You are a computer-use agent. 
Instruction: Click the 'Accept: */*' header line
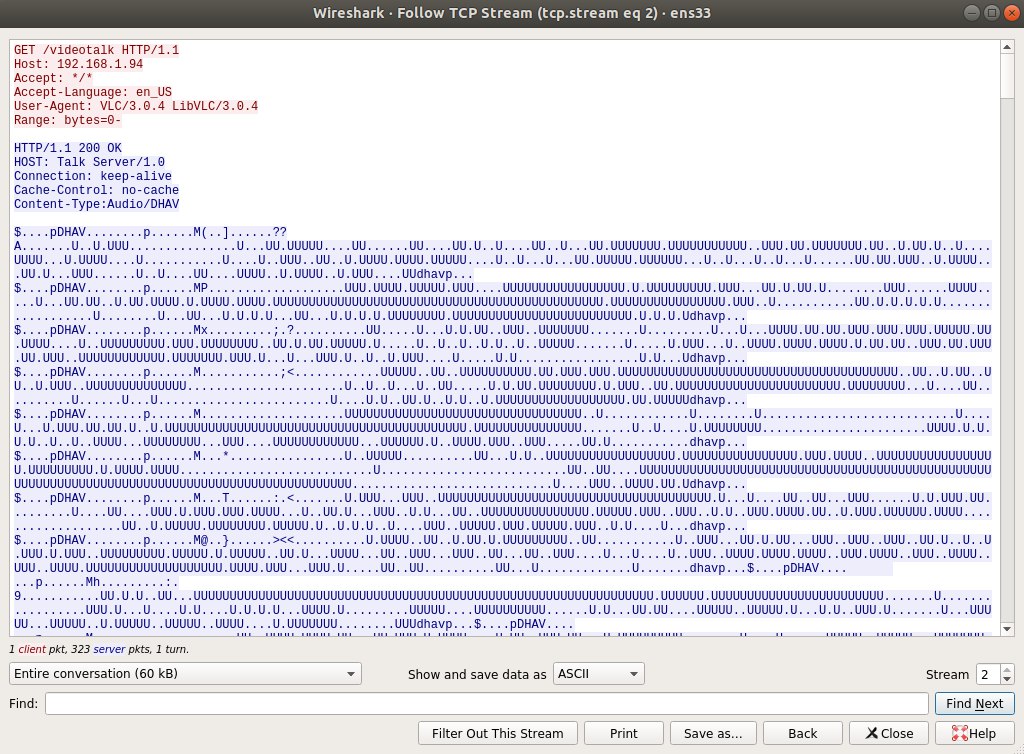[53, 78]
